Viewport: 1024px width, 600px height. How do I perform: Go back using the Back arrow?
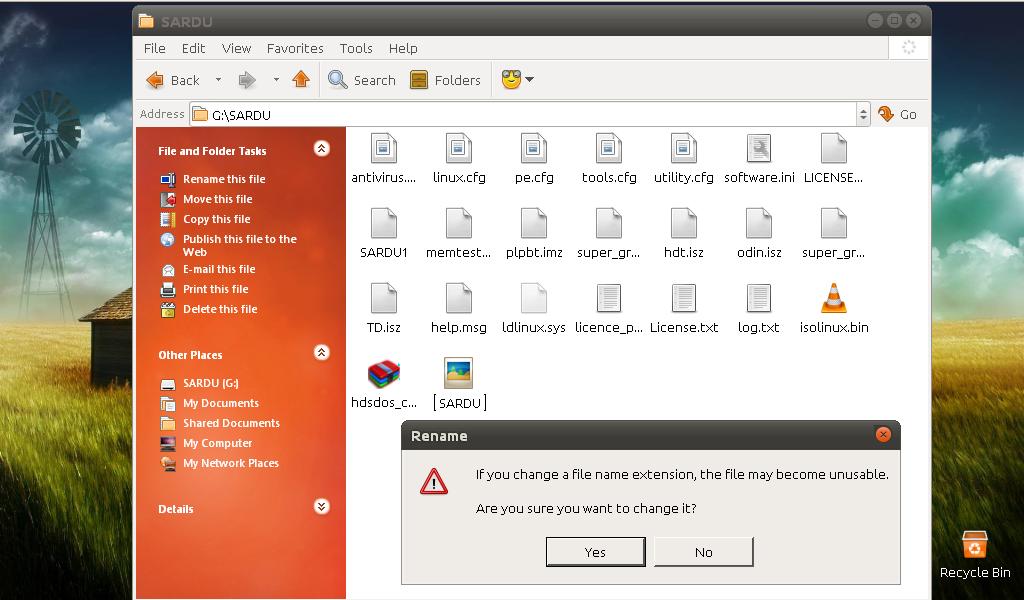coord(172,80)
